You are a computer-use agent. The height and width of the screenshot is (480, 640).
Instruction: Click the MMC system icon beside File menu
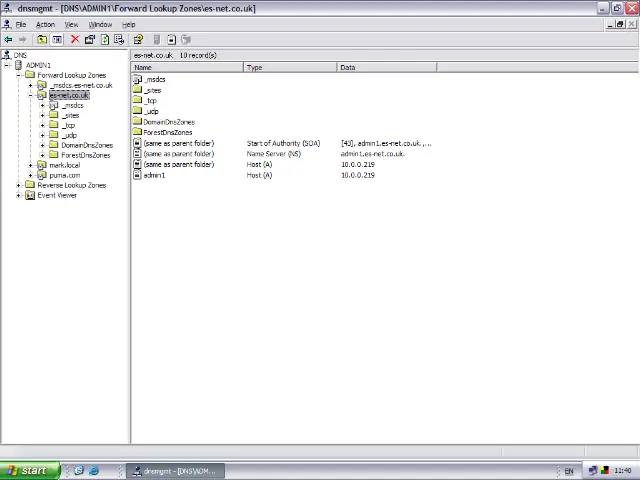coord(7,24)
